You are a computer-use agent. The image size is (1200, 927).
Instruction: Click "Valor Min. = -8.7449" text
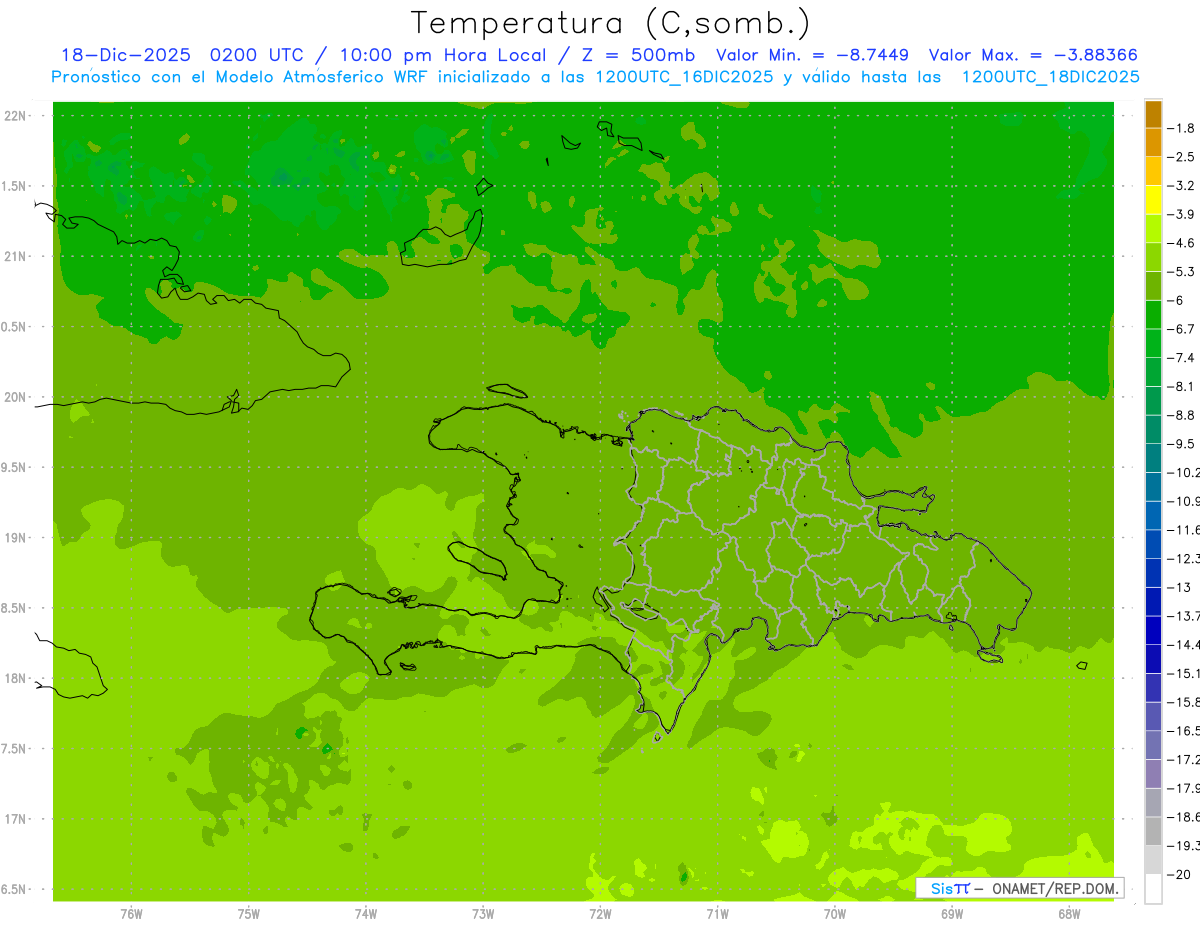[813, 55]
